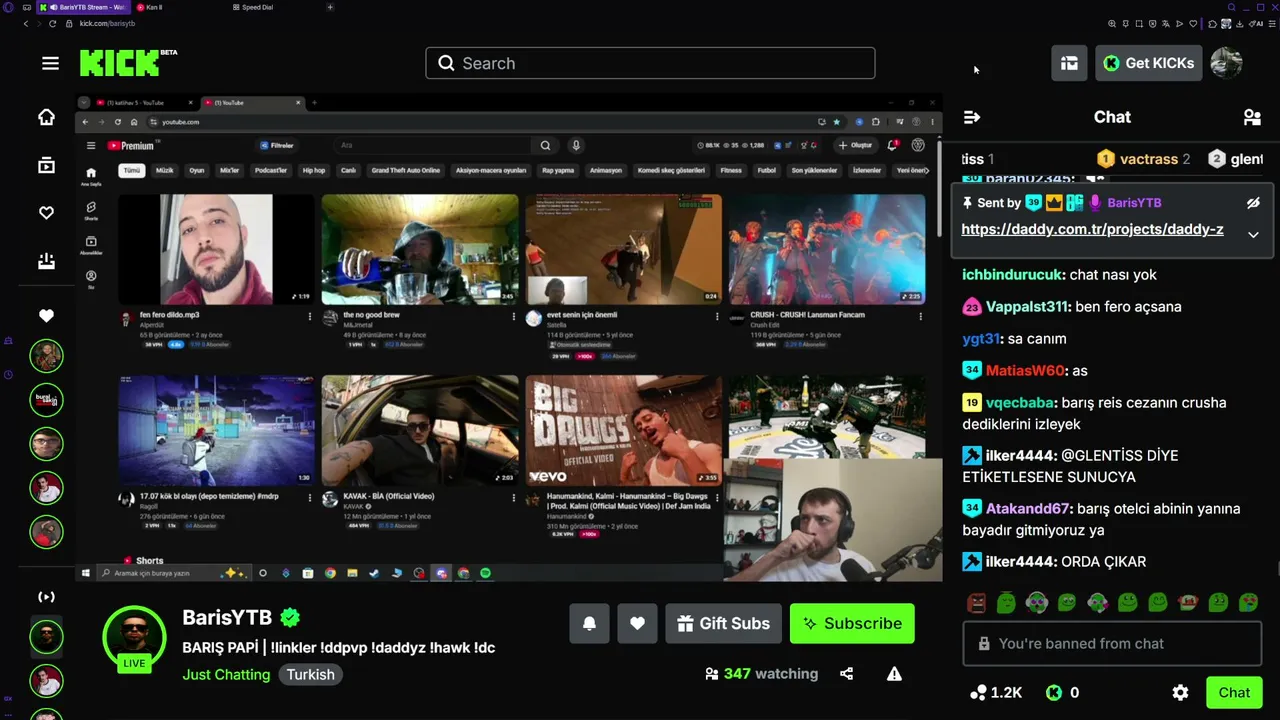The image size is (1280, 720).
Task: Open BarisYTB channel avatar
Action: [134, 637]
